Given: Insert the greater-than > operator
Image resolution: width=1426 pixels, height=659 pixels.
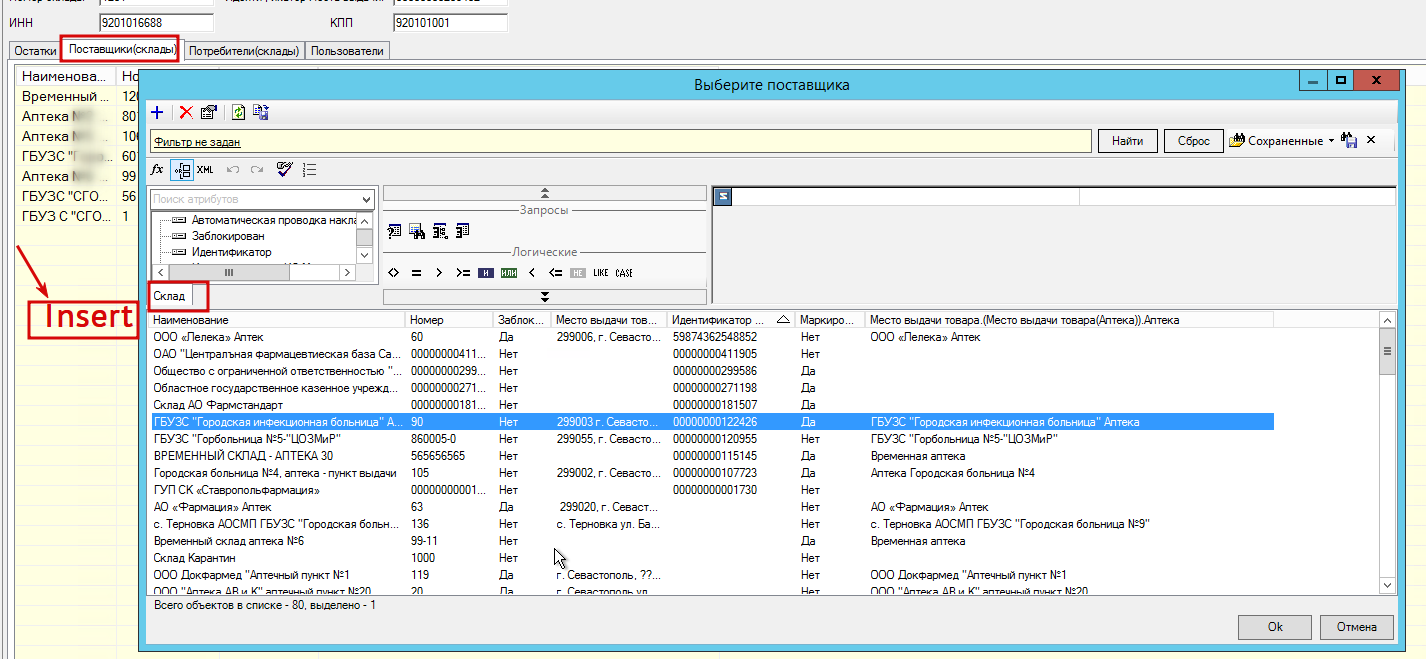Looking at the screenshot, I should point(439,273).
